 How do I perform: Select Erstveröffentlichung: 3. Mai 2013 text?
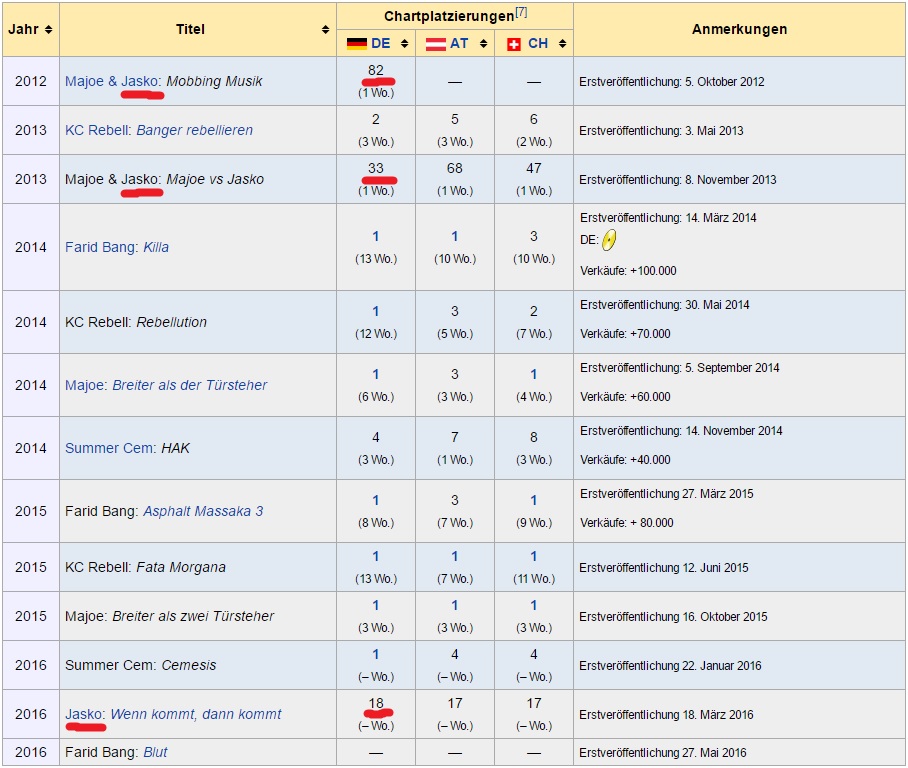[x=661, y=131]
